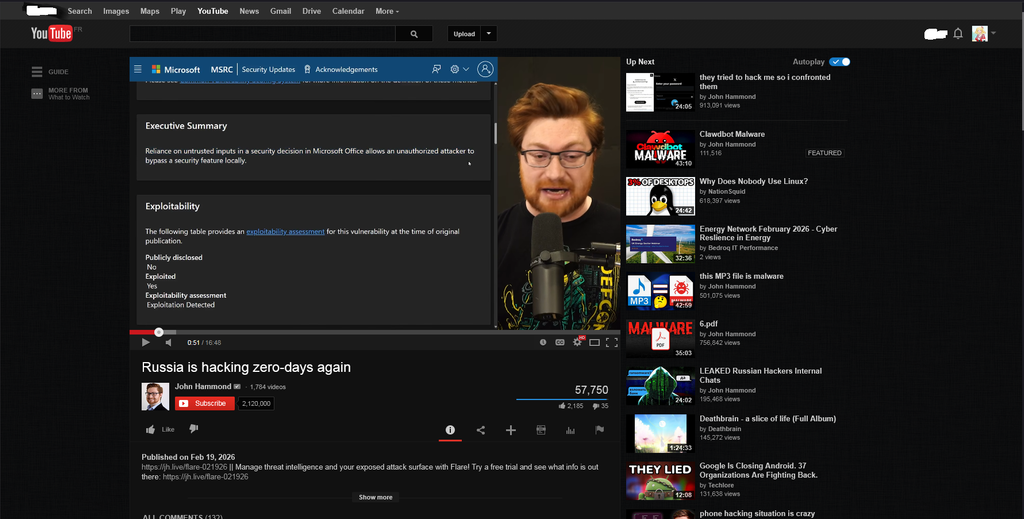Viewport: 1024px width, 519px height.
Task: Open the dropdown arrow beside Upload
Action: (x=488, y=34)
